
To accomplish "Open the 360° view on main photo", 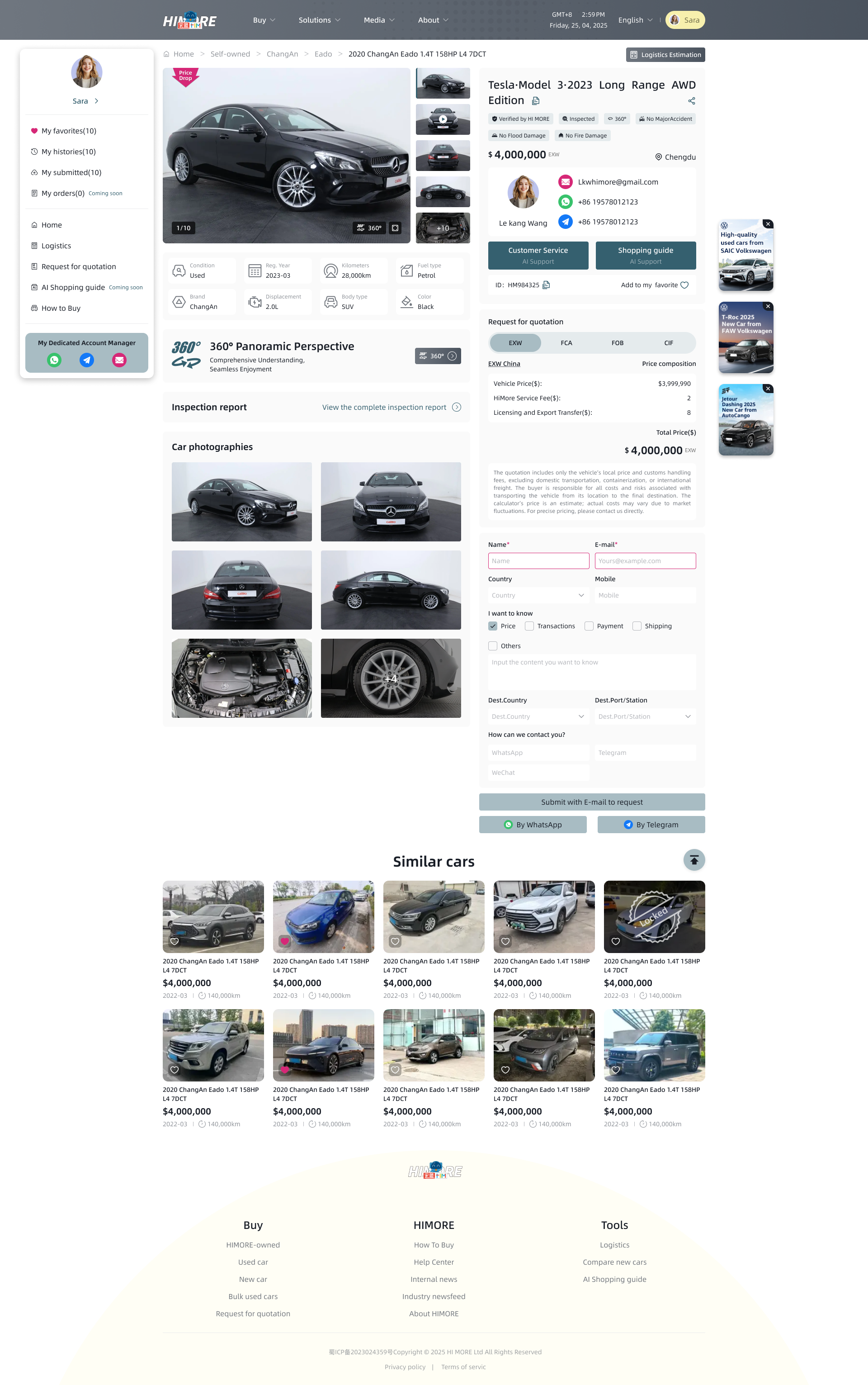I will 369,228.
